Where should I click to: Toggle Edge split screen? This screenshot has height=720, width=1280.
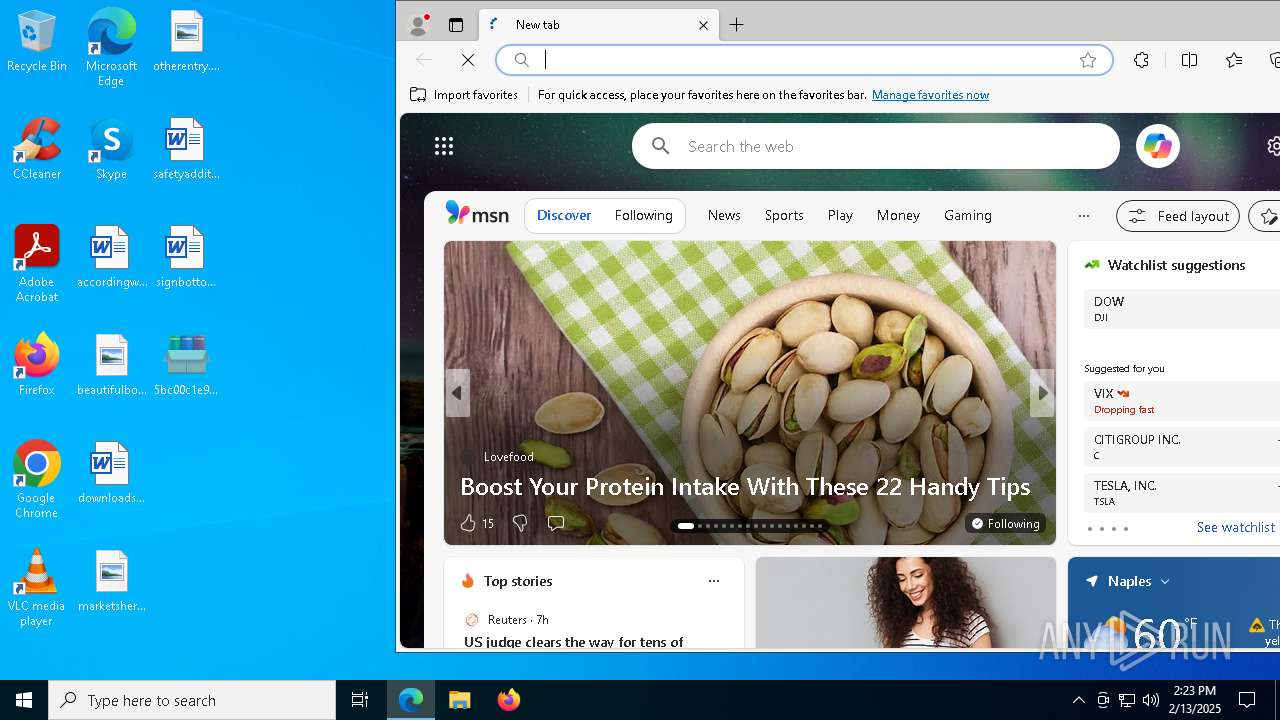(x=1189, y=60)
